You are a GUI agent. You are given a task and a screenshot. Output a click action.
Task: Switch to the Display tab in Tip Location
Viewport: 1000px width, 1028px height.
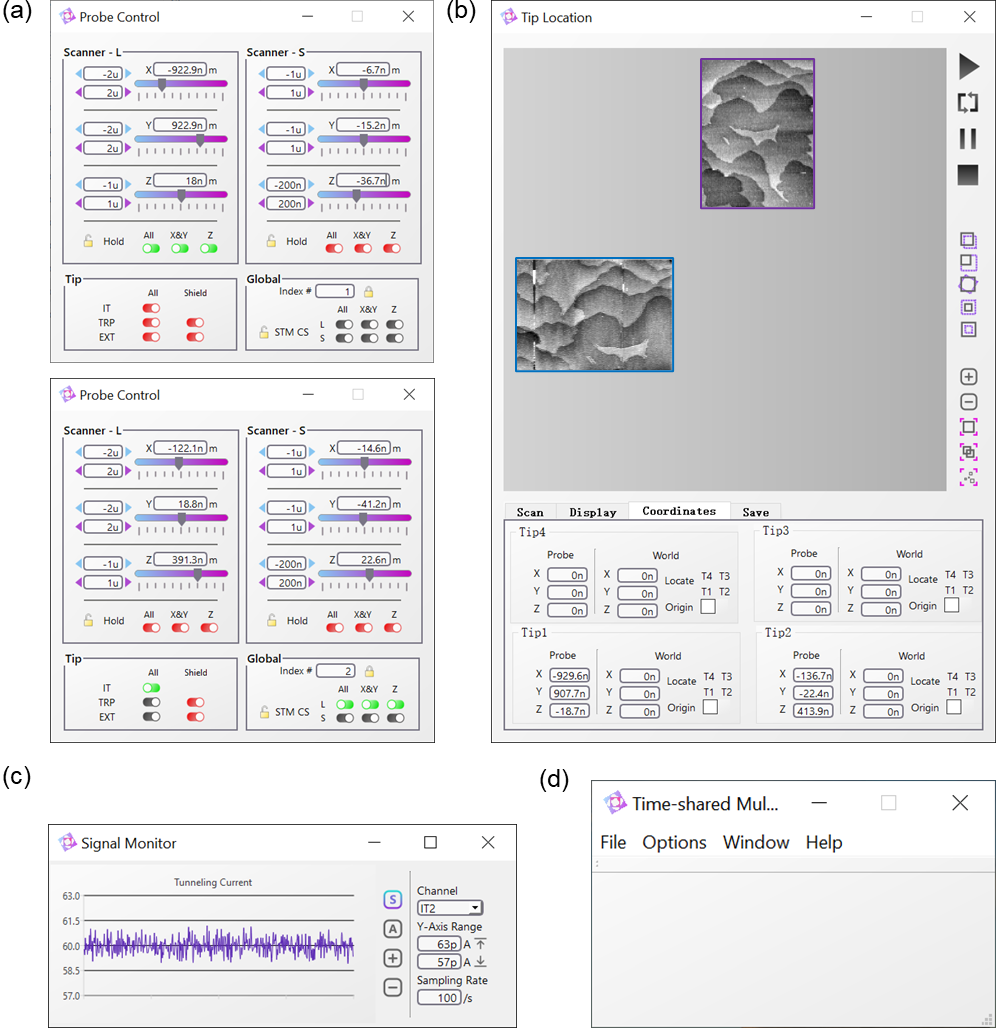click(593, 512)
